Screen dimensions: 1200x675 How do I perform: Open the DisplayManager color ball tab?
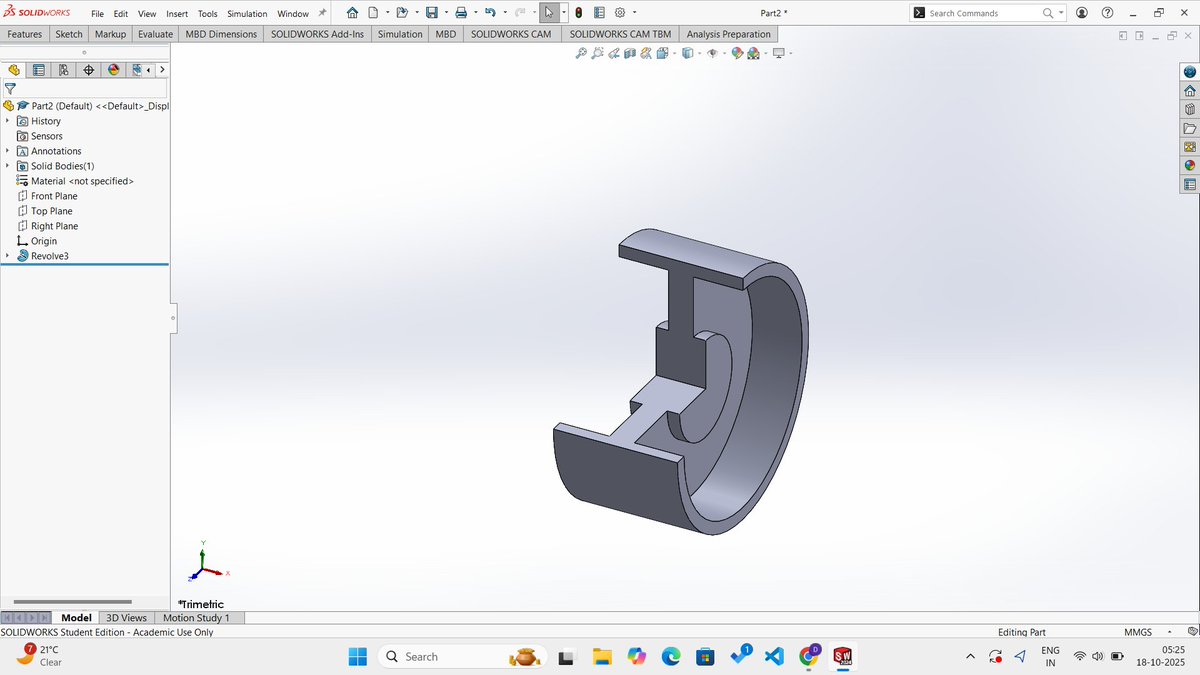pyautogui.click(x=114, y=70)
